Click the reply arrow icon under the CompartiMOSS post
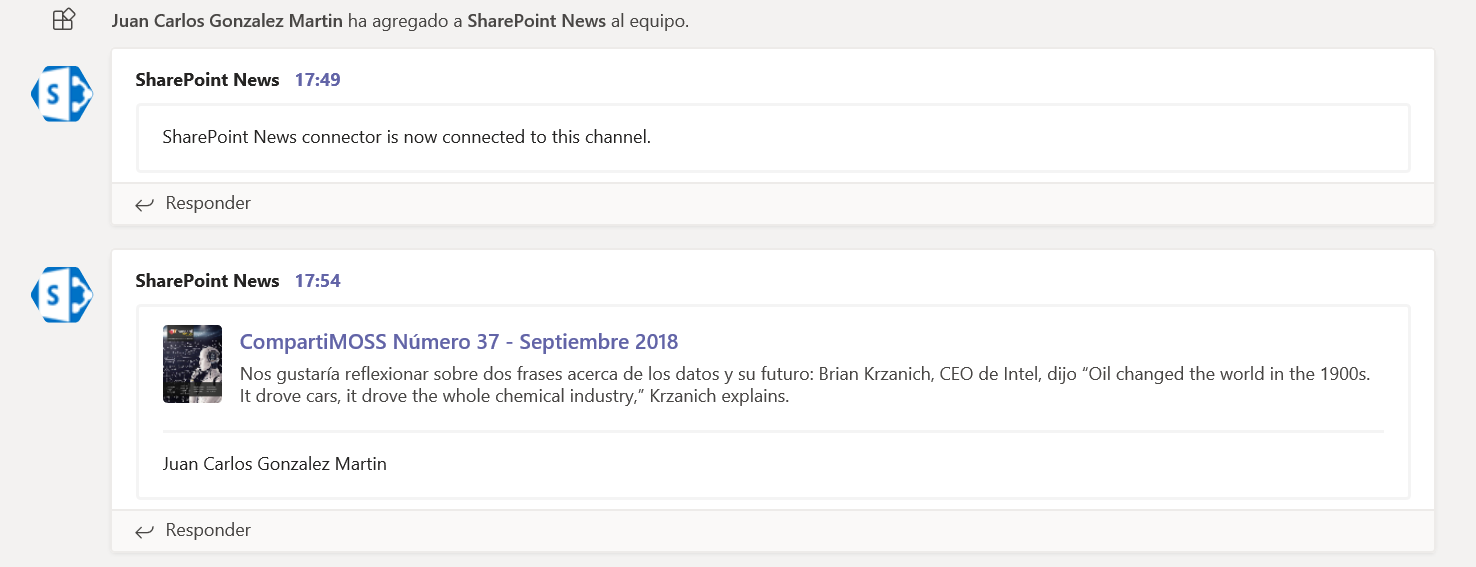This screenshot has height=567, width=1476. [x=145, y=531]
